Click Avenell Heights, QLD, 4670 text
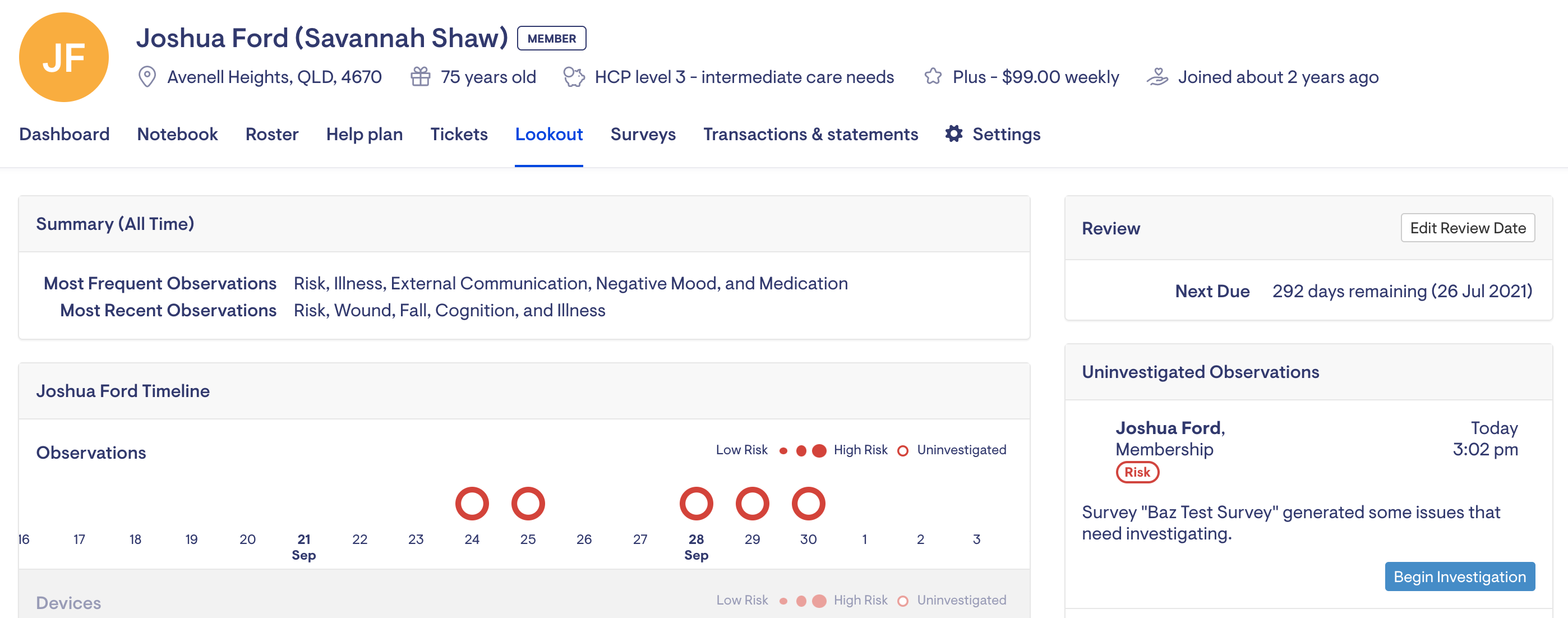 tap(275, 77)
